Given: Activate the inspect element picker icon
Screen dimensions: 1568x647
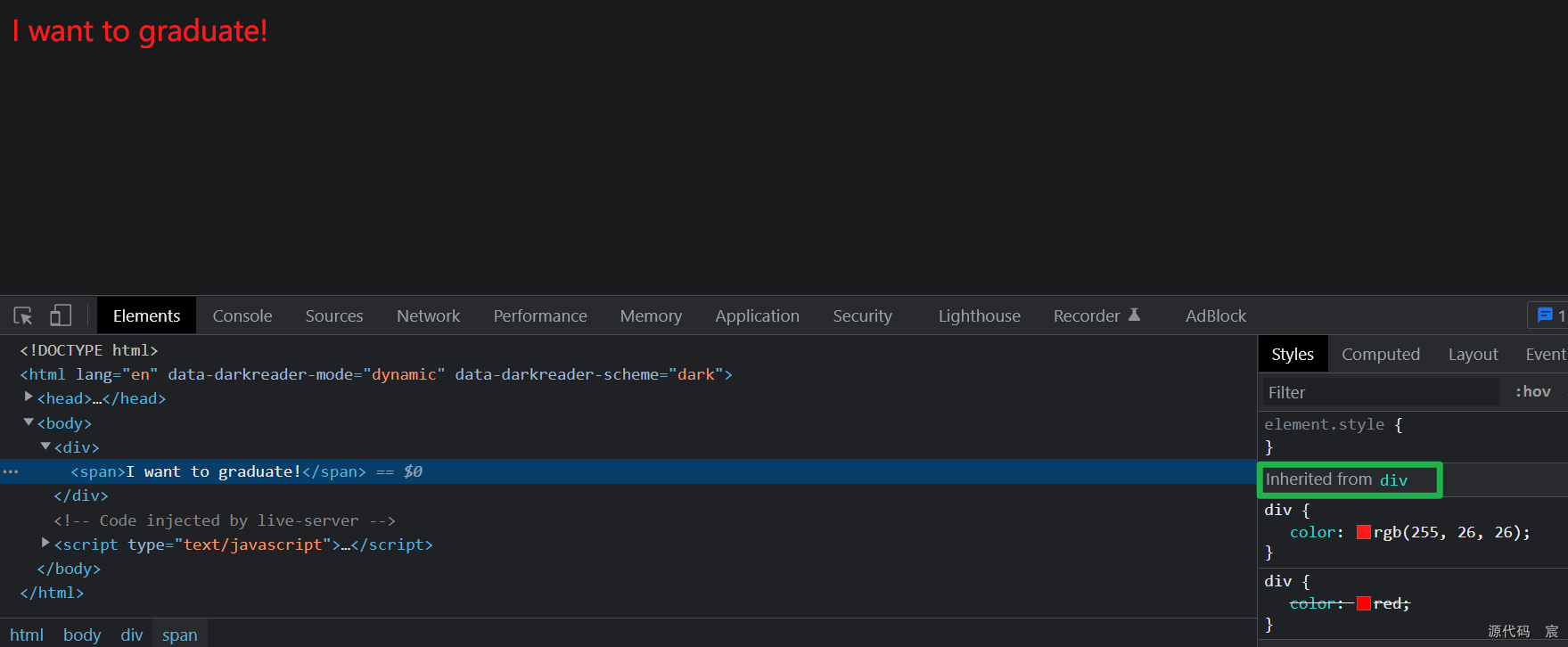Looking at the screenshot, I should tap(23, 315).
